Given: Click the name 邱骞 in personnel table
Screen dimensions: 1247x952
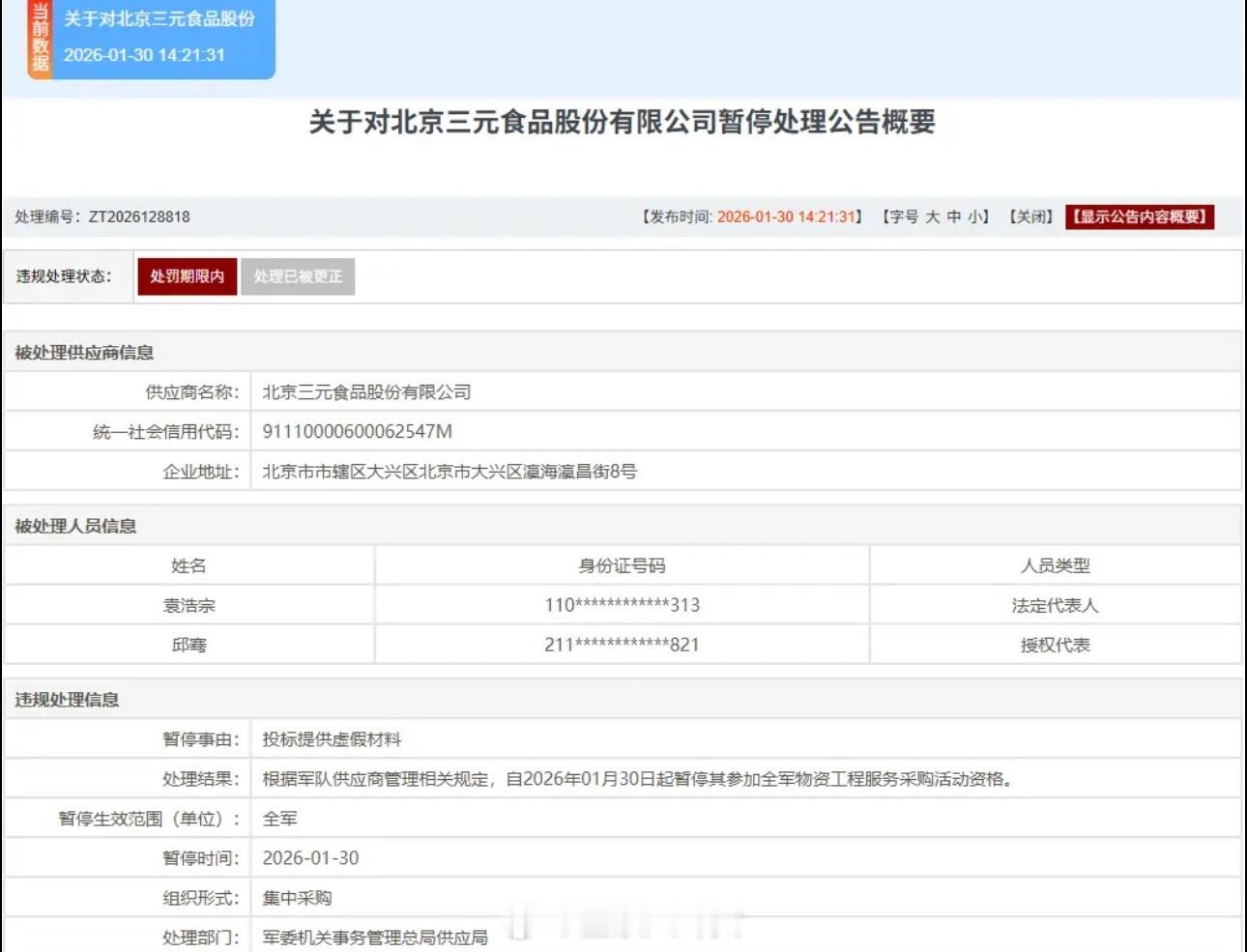Looking at the screenshot, I should pyautogui.click(x=189, y=644).
